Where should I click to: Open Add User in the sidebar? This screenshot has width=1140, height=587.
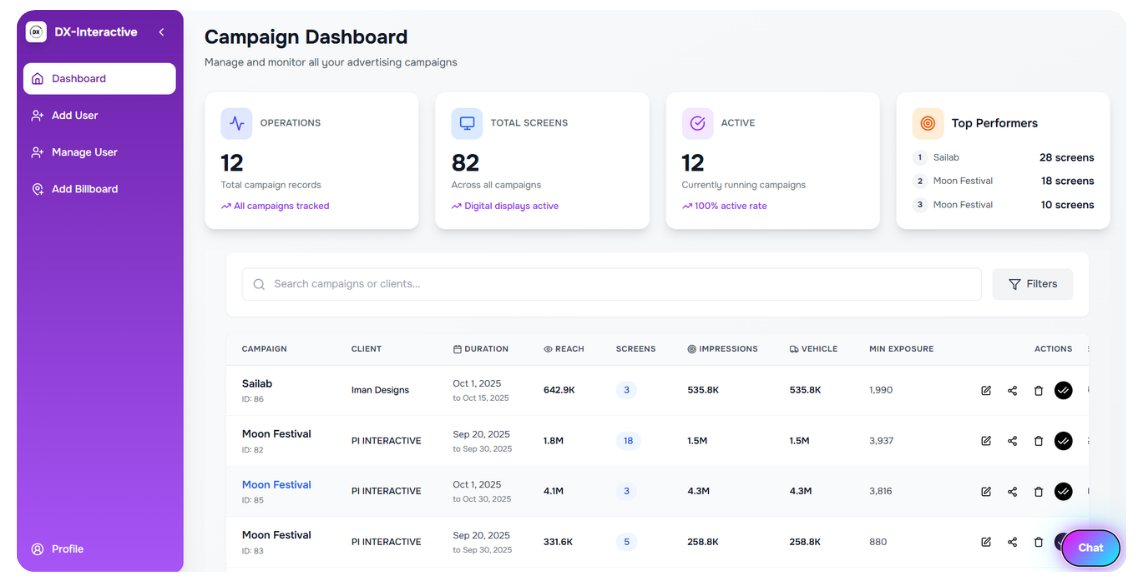coord(75,115)
